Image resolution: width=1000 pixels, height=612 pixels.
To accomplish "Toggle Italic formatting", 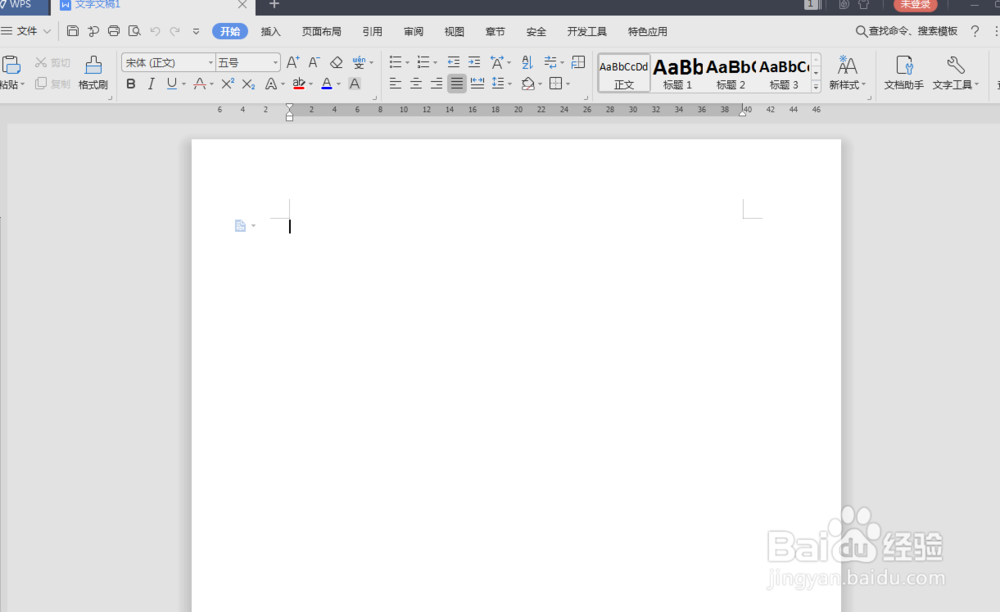I will pos(151,84).
